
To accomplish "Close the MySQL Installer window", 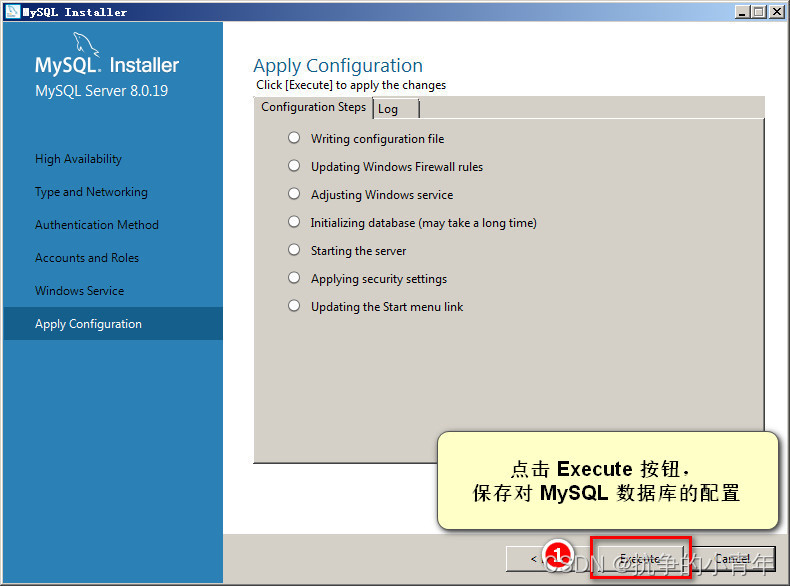I will tap(776, 12).
